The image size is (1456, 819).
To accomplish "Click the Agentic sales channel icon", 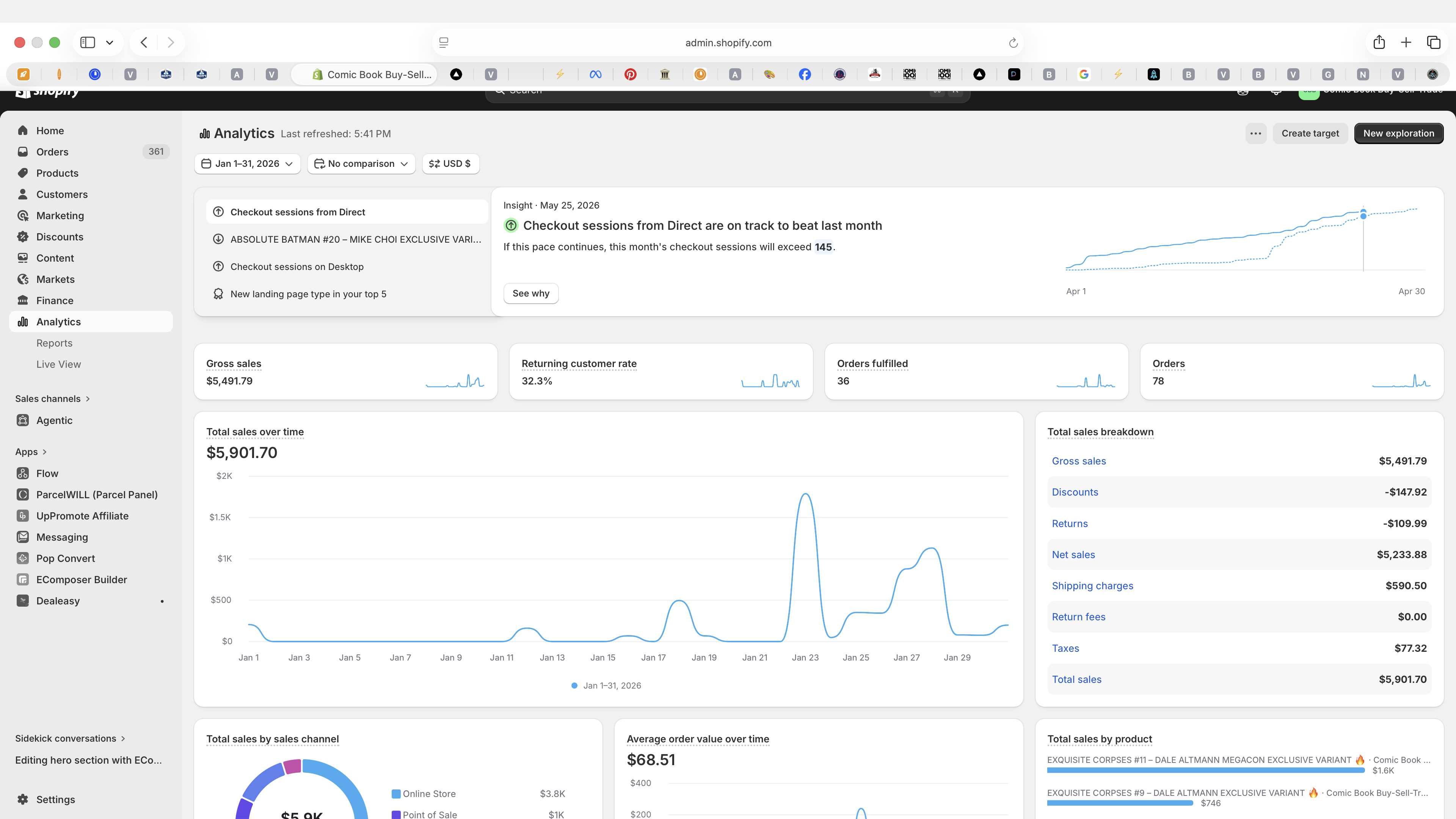I will tap(23, 420).
